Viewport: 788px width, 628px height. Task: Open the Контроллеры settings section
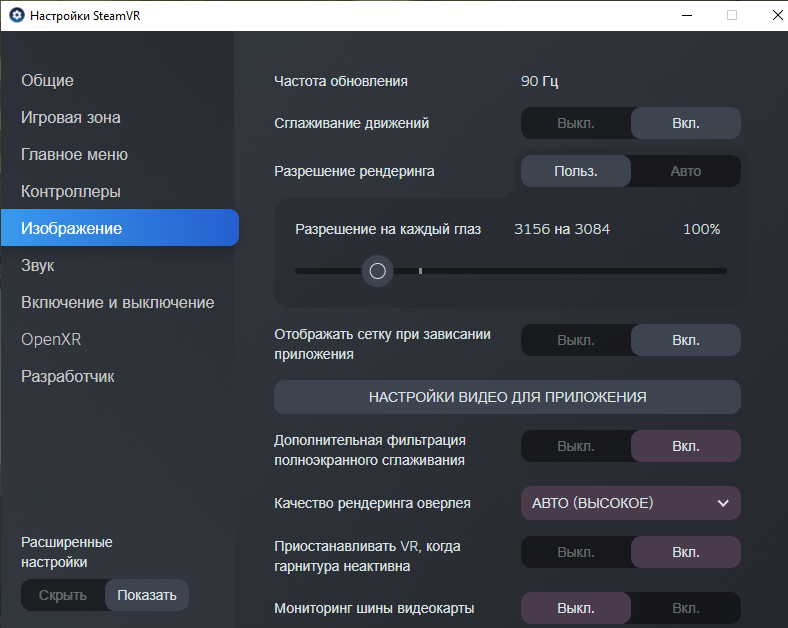71,191
